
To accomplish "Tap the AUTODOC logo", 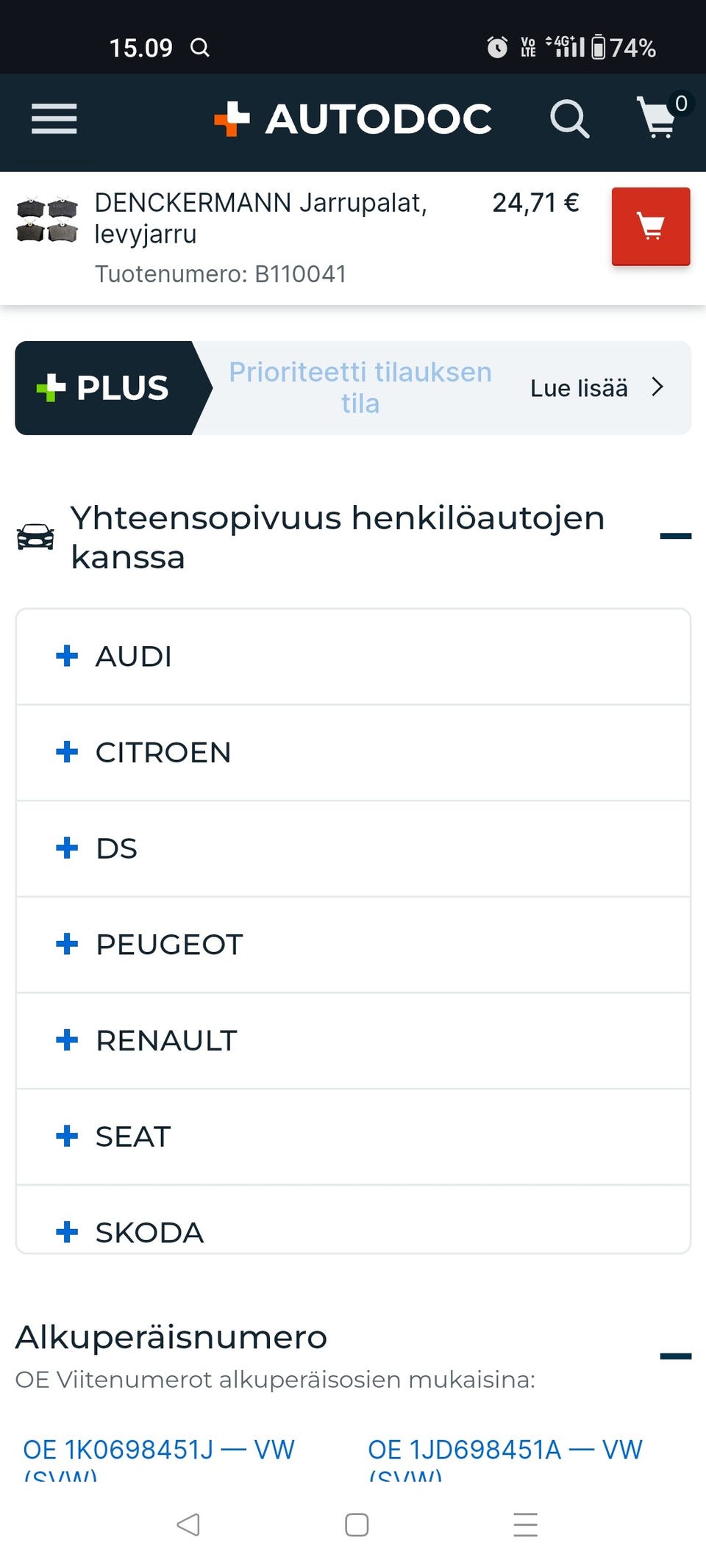I will click(353, 119).
